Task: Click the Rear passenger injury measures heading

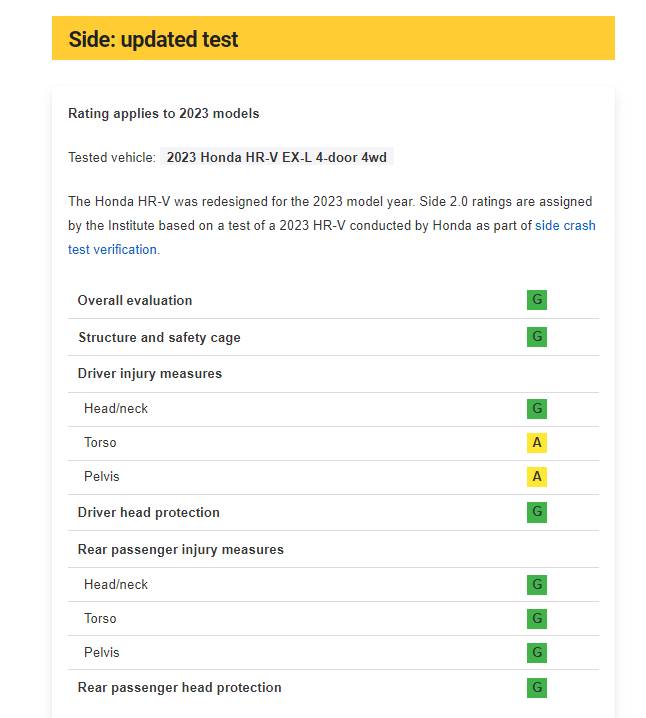Action: click(181, 549)
